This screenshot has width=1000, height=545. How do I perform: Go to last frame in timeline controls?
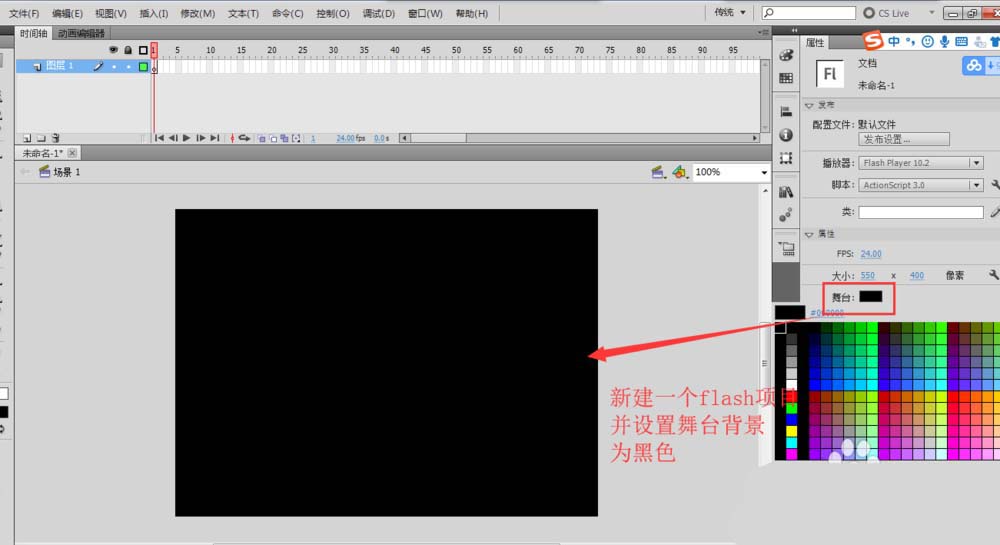(x=215, y=138)
